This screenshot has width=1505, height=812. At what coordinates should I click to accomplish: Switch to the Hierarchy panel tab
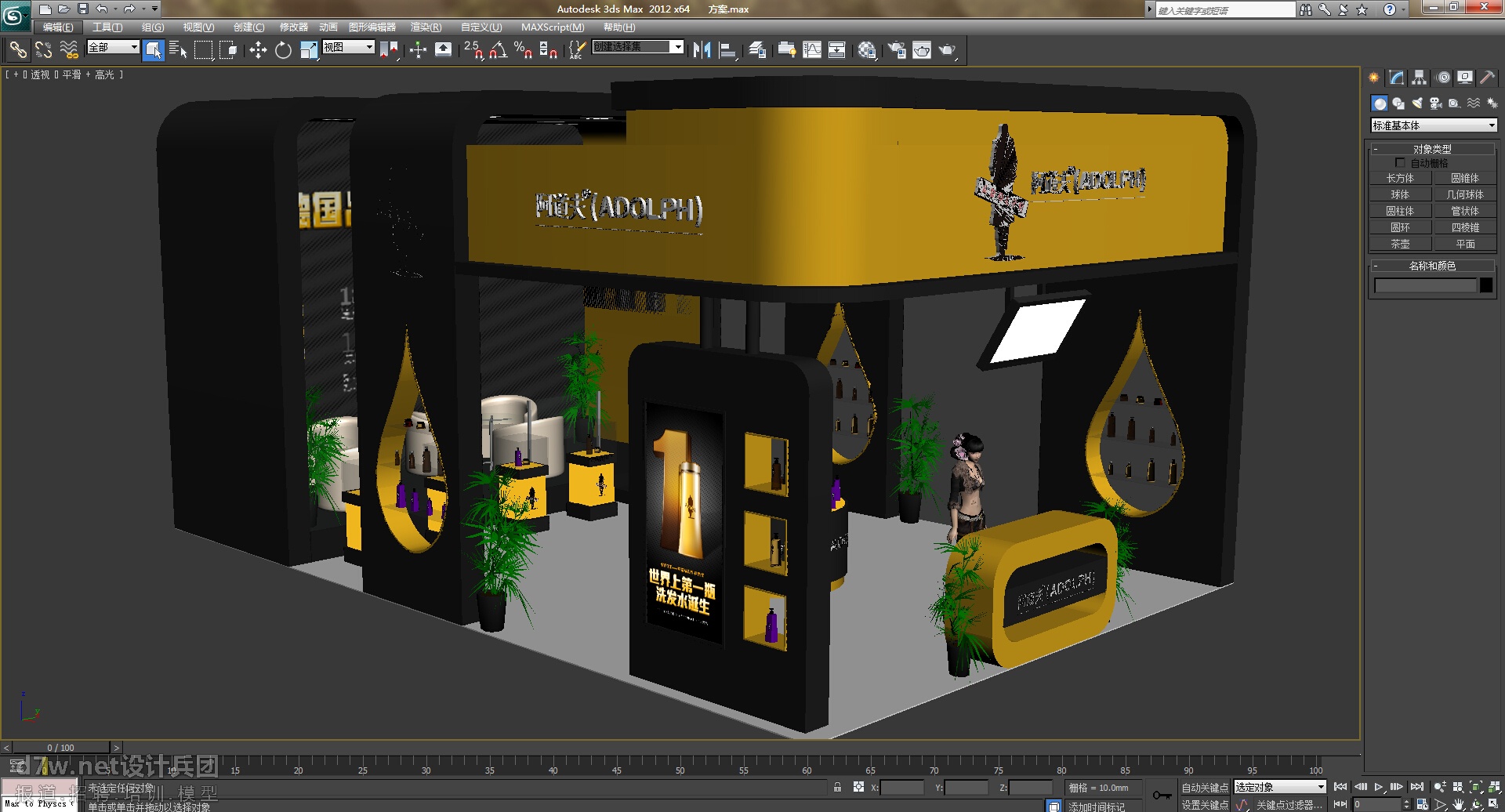pyautogui.click(x=1420, y=78)
